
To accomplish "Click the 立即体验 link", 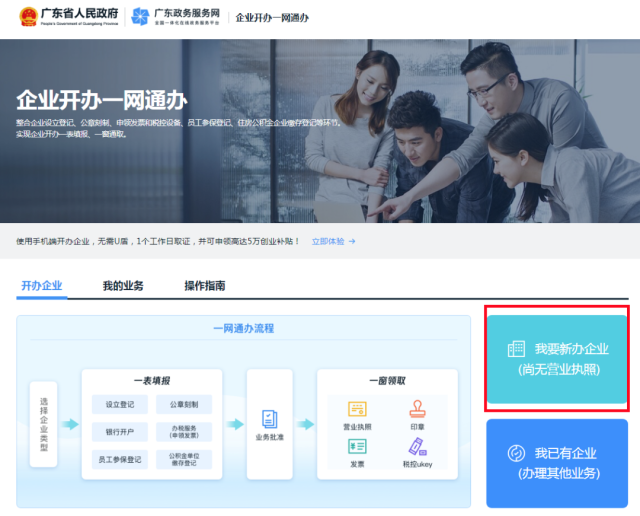I will click(x=328, y=241).
